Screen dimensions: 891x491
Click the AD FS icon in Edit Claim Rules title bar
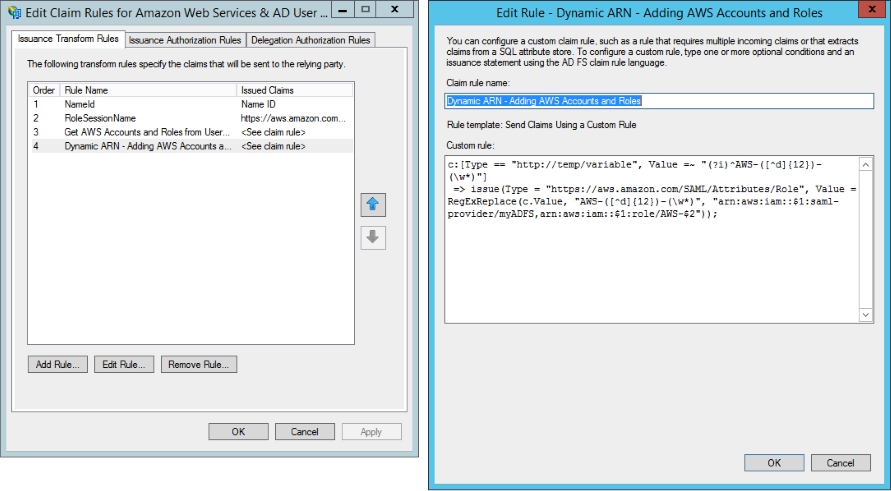tap(14, 12)
